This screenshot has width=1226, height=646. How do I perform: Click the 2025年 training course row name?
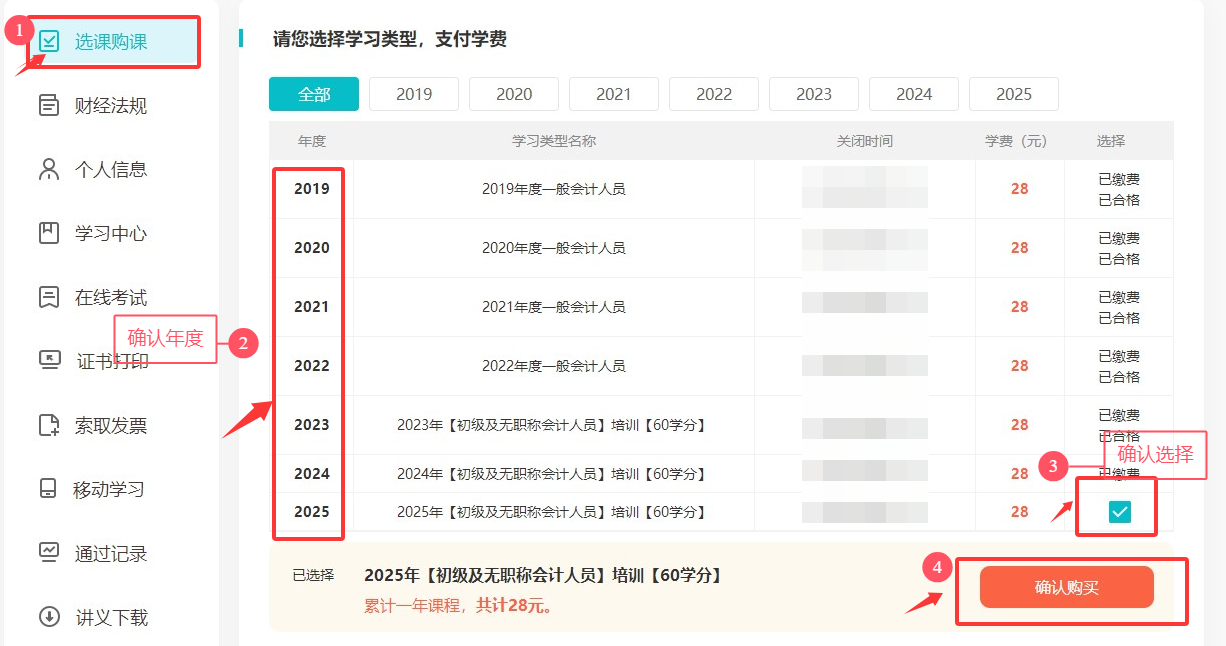point(552,512)
